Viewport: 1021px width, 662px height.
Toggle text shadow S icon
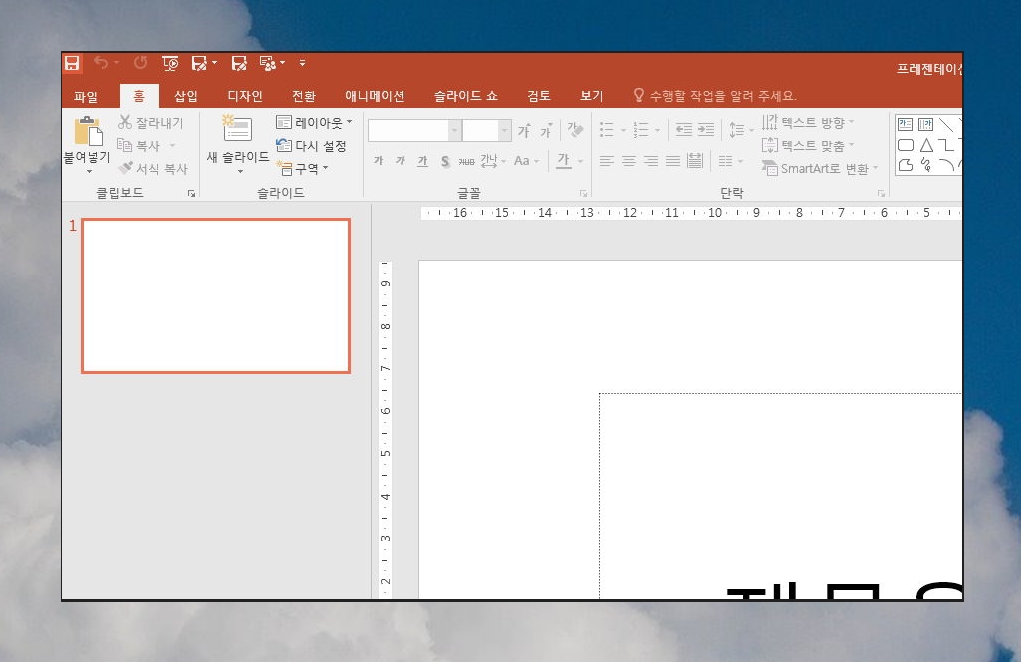pyautogui.click(x=445, y=161)
